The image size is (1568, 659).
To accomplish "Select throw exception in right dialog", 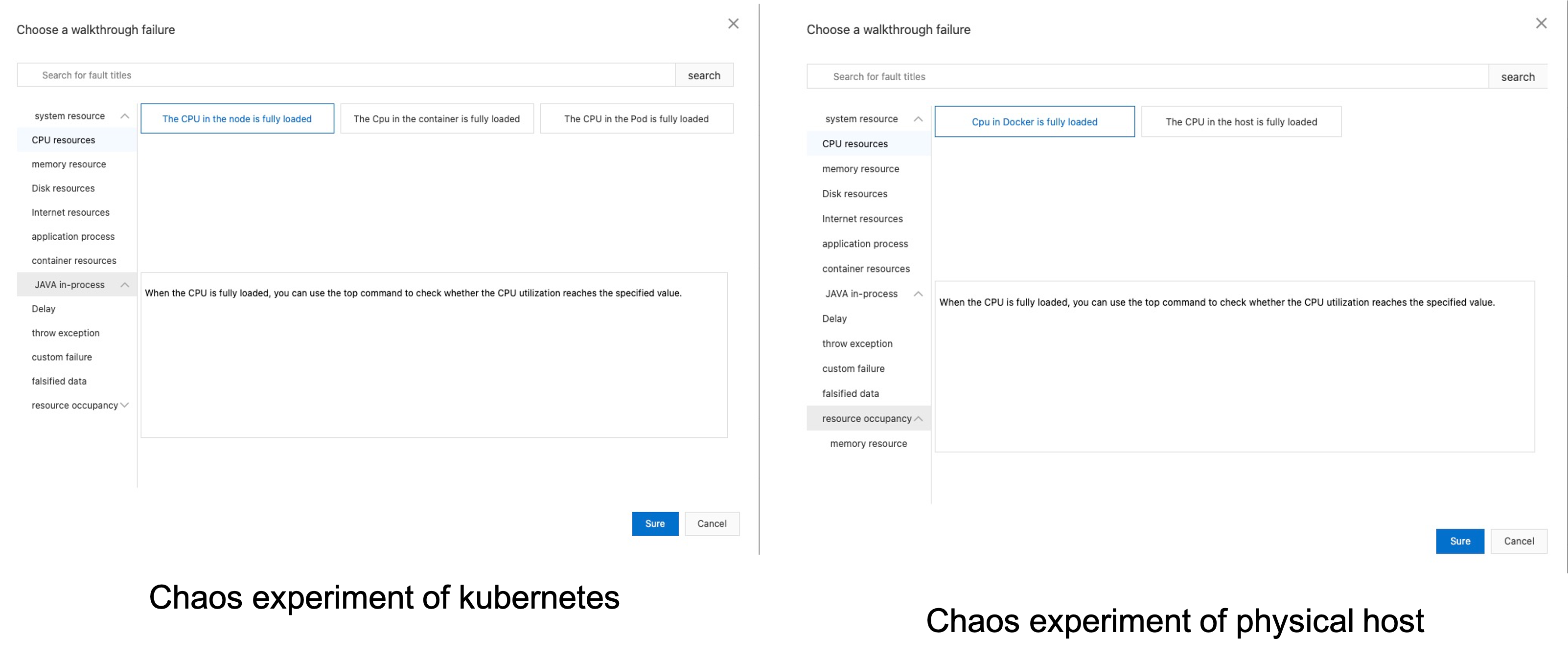I will coord(857,344).
